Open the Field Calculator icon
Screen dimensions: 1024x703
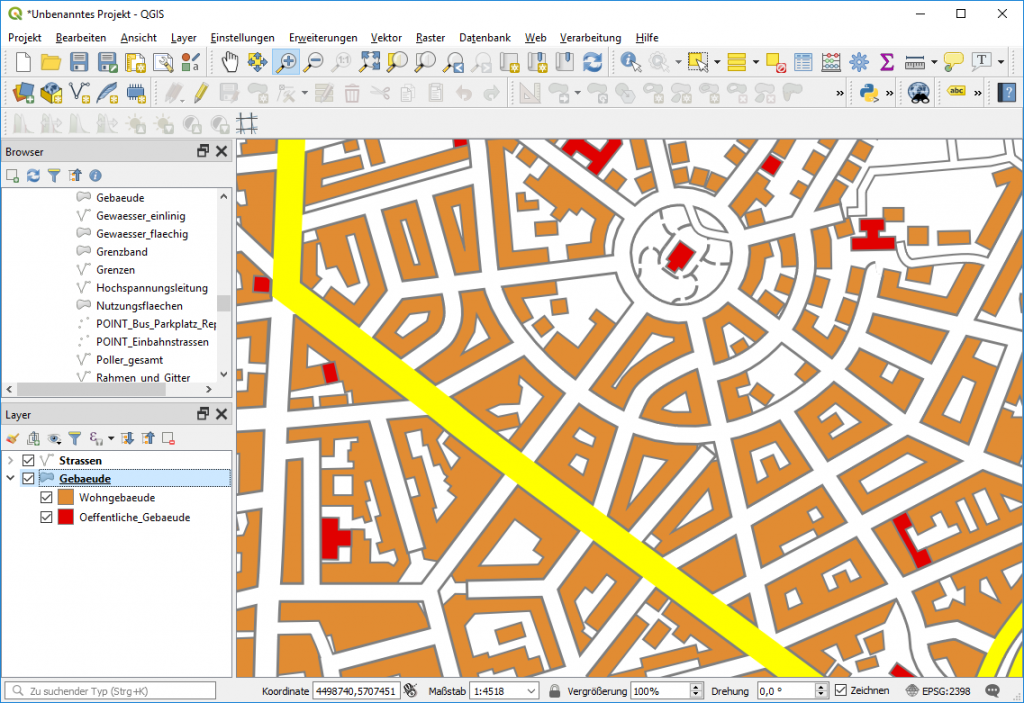coord(830,62)
